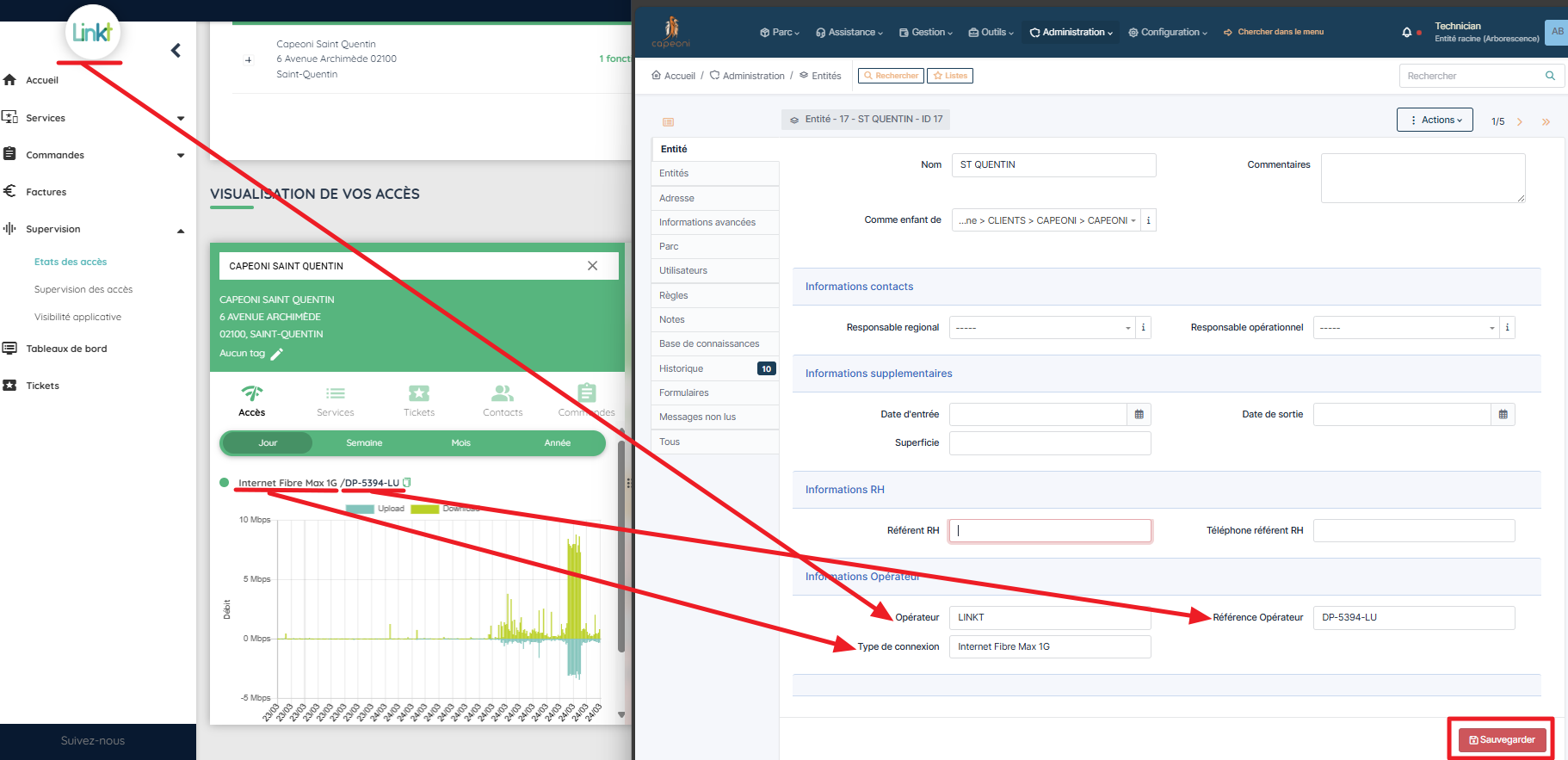Click the Commentaires text area

1423,178
